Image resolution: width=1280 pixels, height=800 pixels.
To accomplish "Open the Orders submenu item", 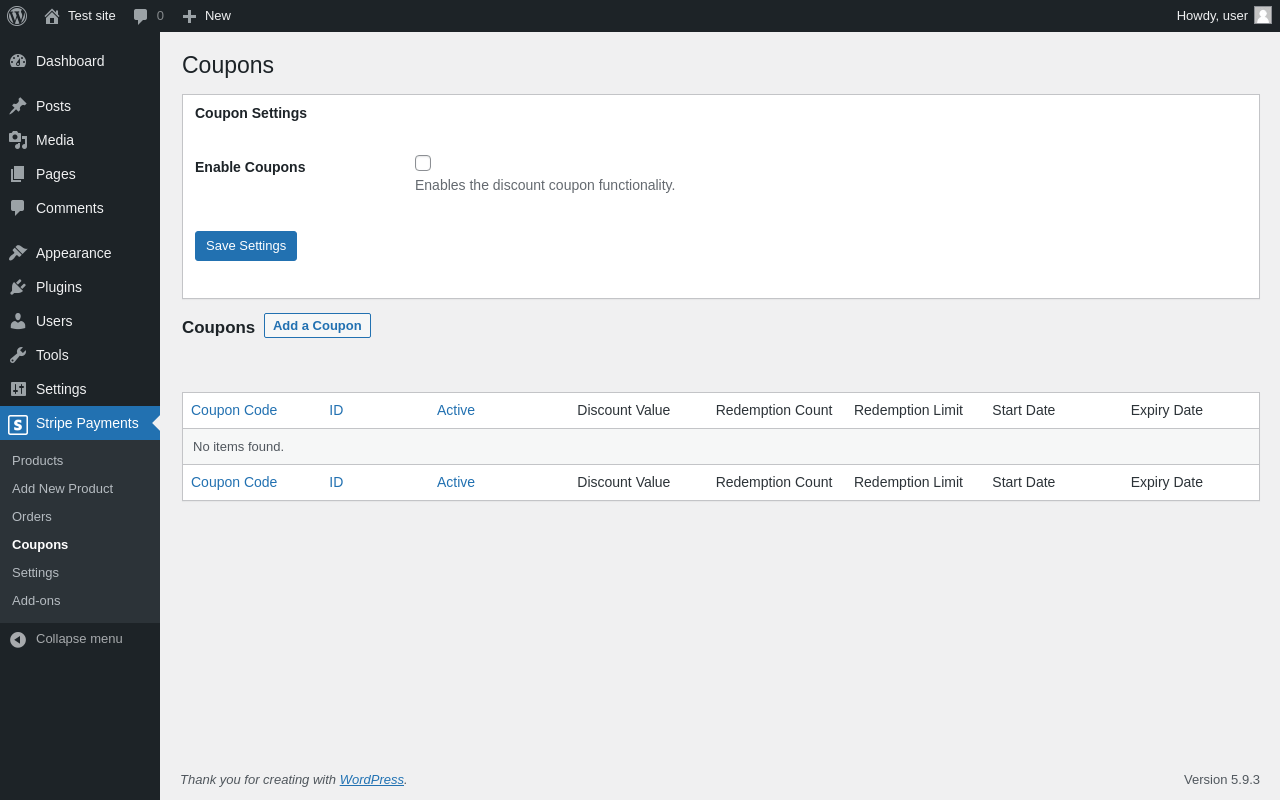I will coord(32,517).
